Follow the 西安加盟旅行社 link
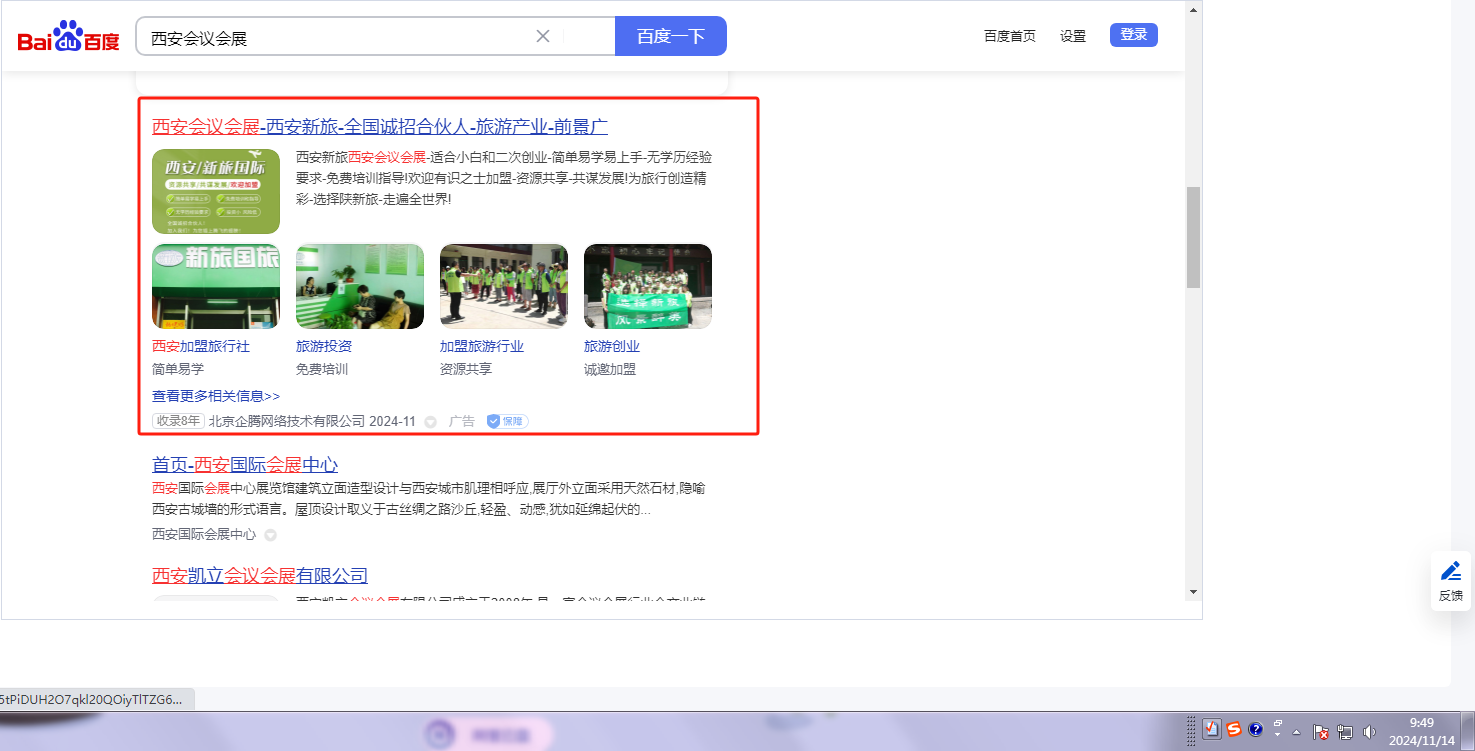Image resolution: width=1475 pixels, height=751 pixels. click(x=201, y=346)
